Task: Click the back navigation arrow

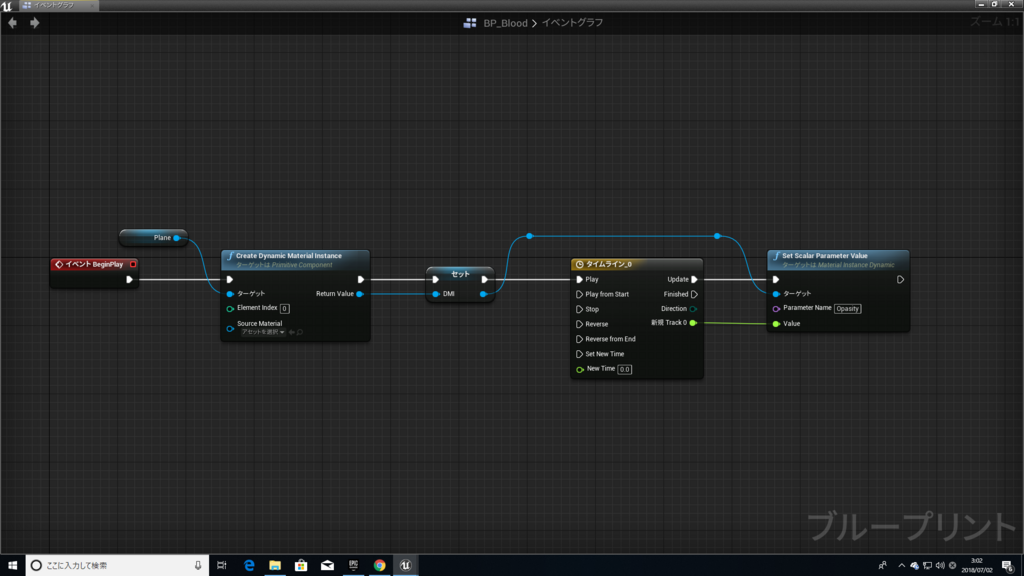Action: [x=12, y=23]
